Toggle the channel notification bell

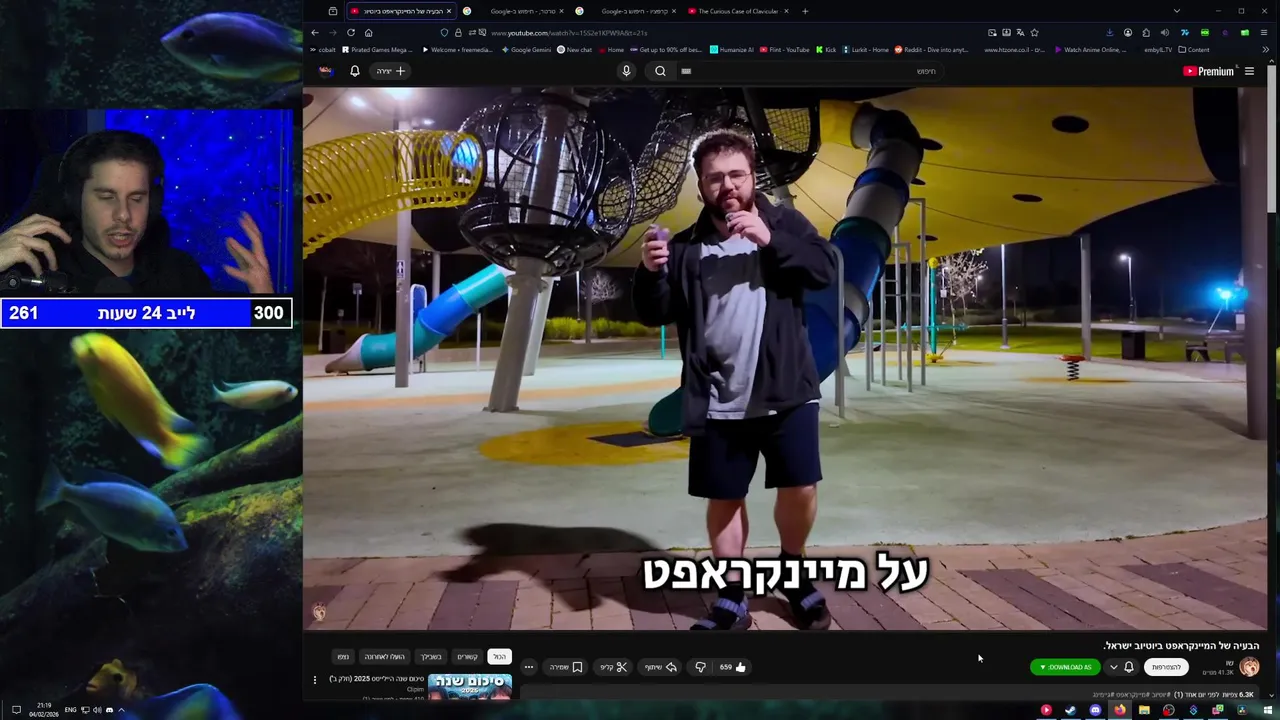(1129, 667)
